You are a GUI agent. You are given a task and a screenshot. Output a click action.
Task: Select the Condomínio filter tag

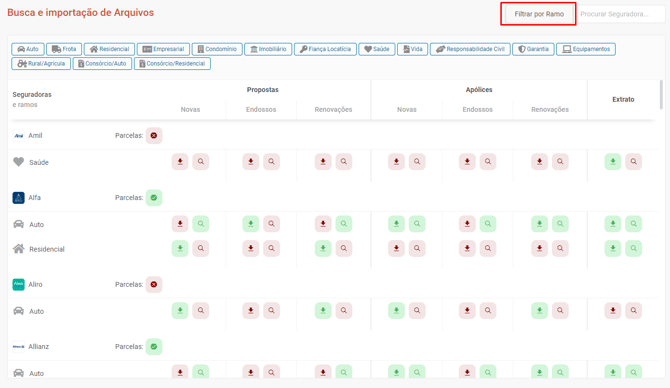(217, 49)
